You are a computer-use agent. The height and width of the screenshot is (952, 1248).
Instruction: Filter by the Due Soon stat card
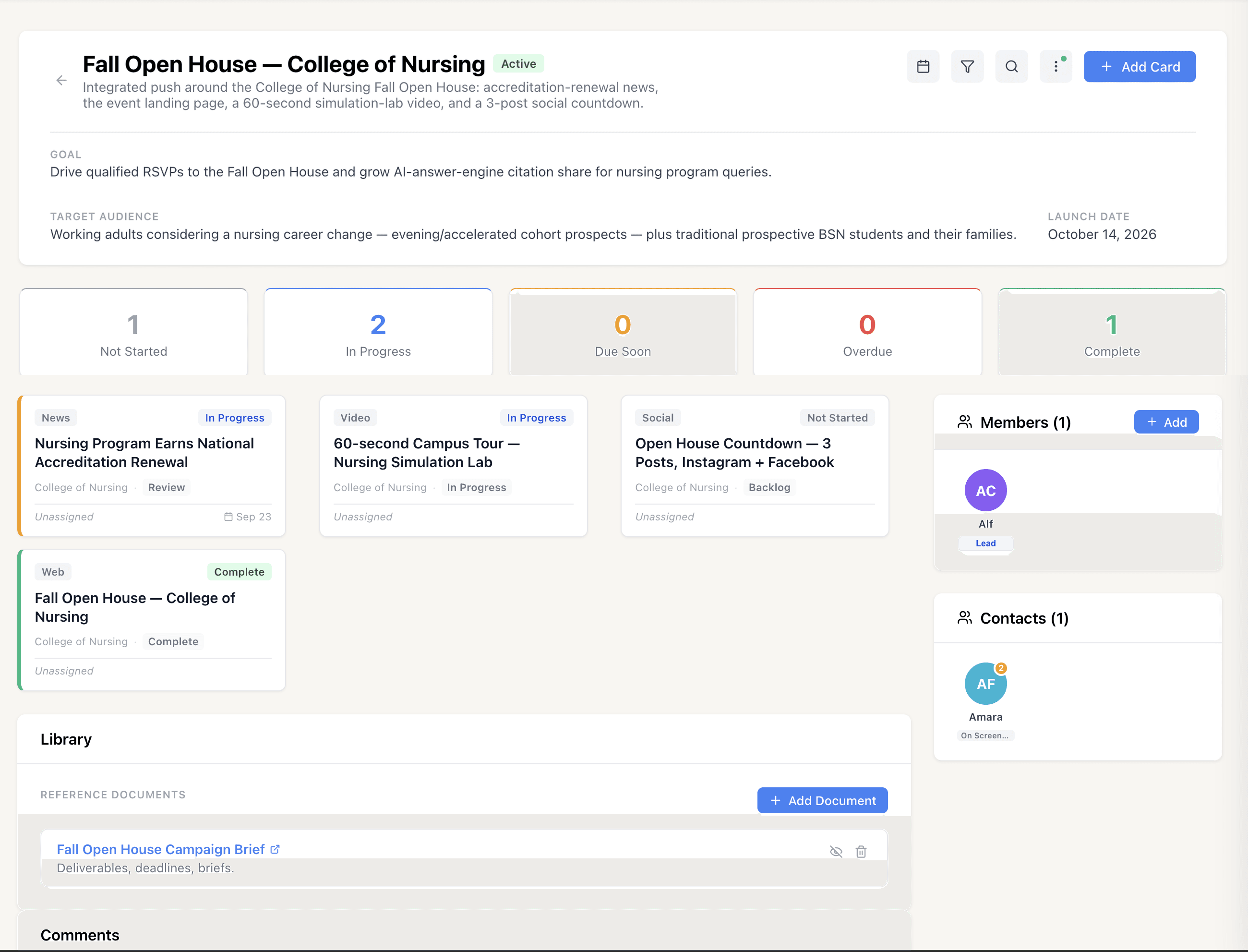[x=623, y=332]
